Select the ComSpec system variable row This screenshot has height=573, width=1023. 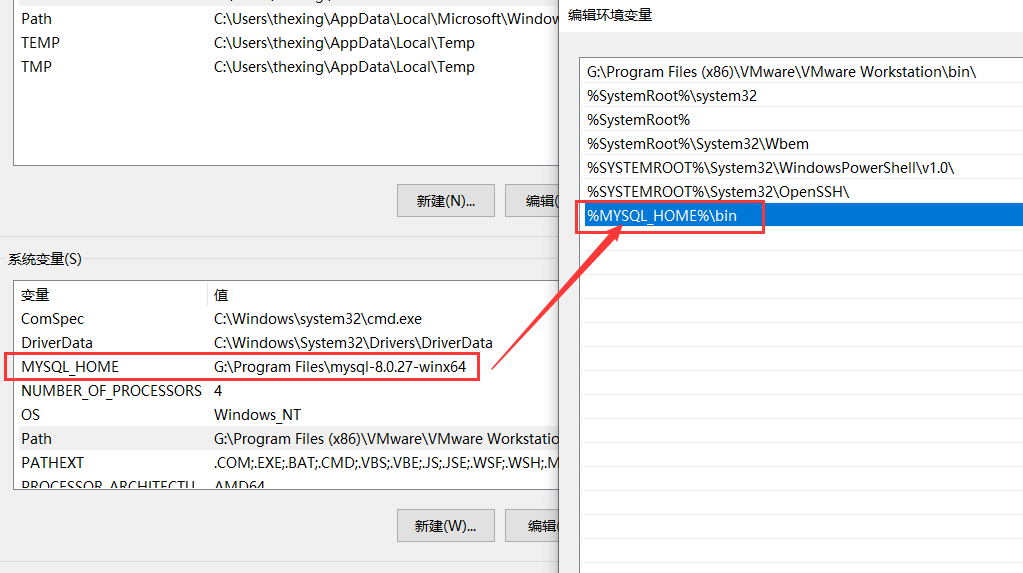286,319
